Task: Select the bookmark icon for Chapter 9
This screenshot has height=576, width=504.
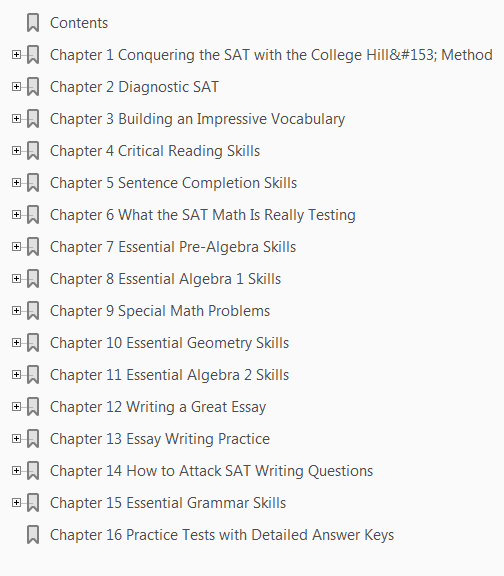Action: (33, 311)
